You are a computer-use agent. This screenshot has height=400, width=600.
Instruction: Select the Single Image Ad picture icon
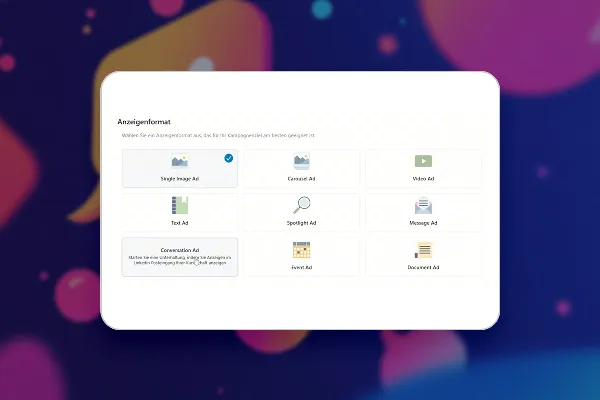point(179,161)
